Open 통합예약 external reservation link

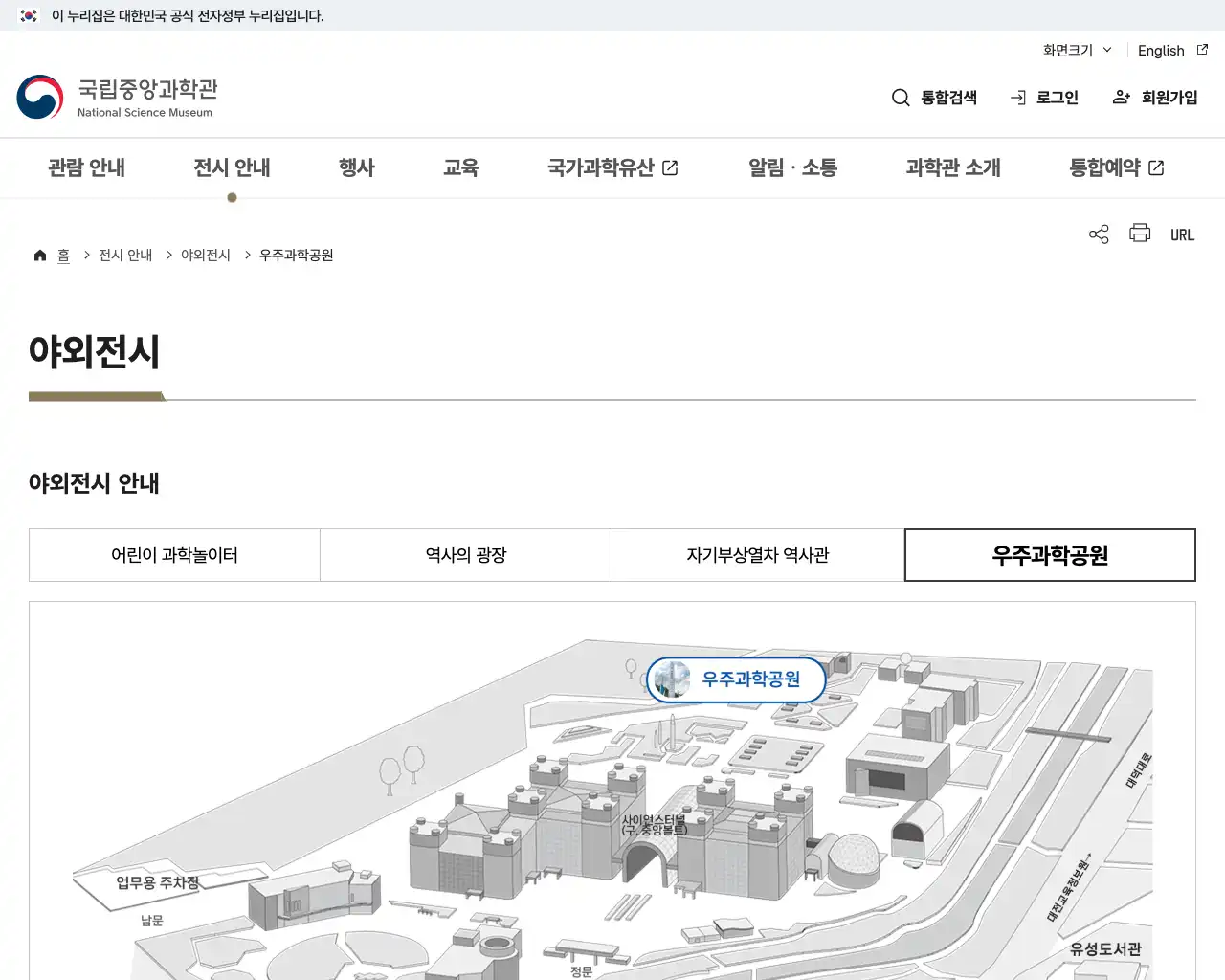[1115, 167]
